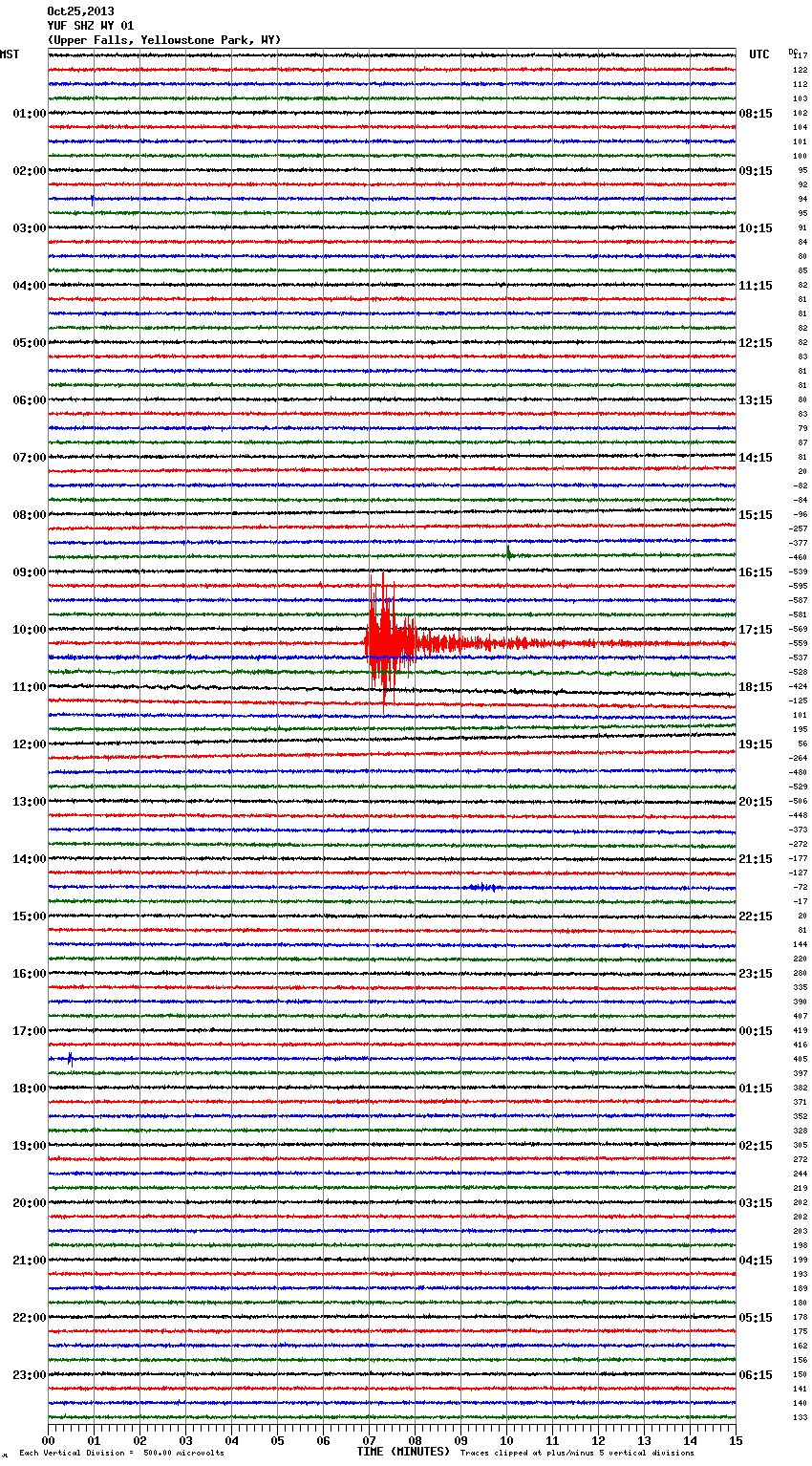Viewport: 812px width, 1466px height.
Task: Click the 06:15 UTC time label
Action: [756, 1375]
